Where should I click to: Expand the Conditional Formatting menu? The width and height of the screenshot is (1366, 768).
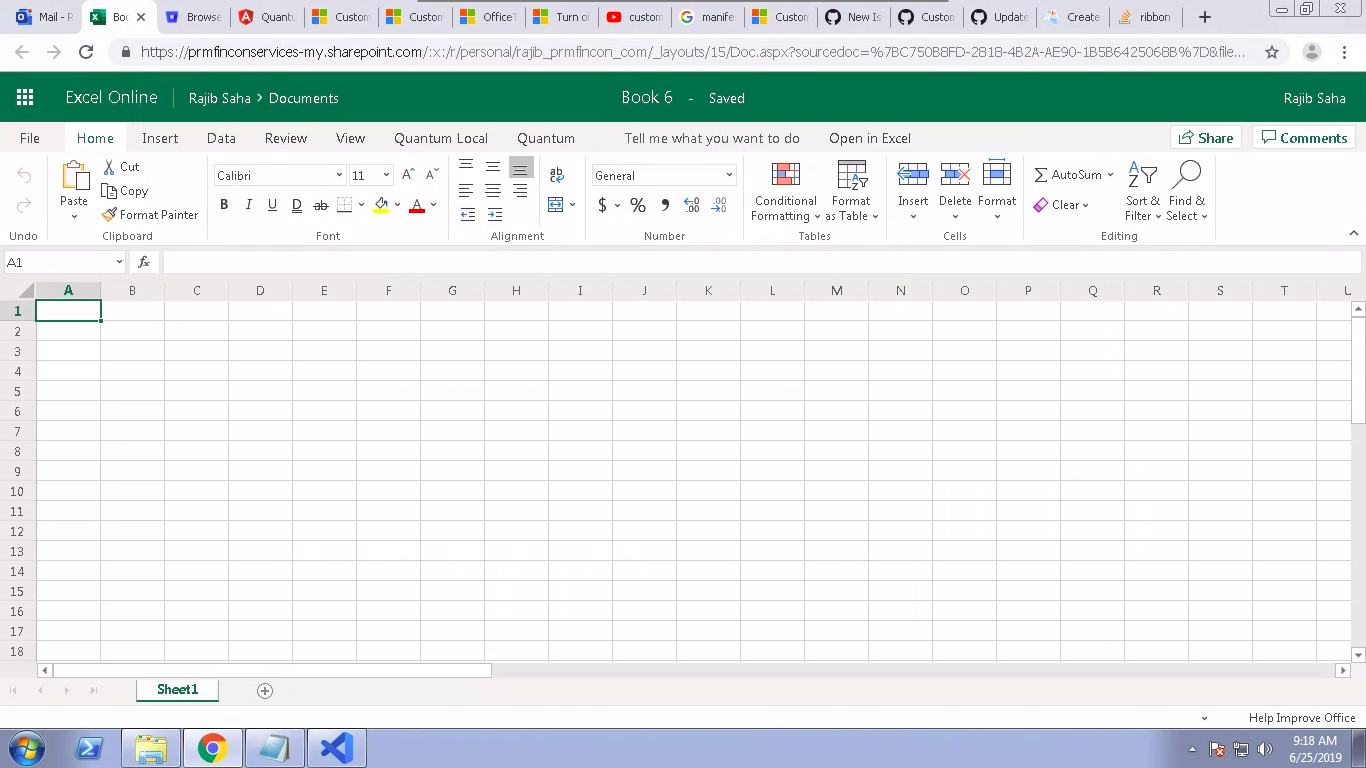786,193
